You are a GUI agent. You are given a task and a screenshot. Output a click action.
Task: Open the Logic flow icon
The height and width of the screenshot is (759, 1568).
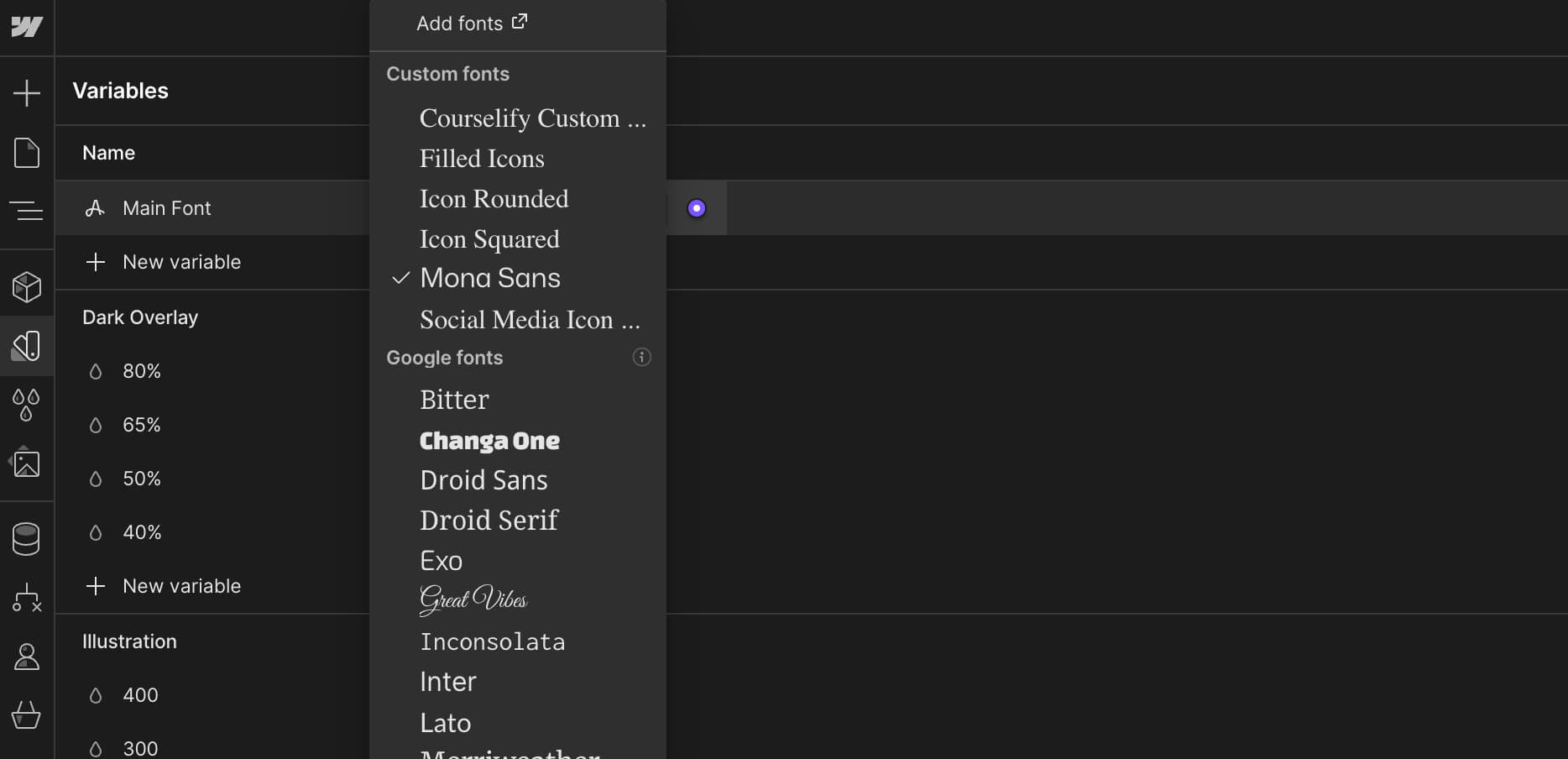click(x=27, y=598)
